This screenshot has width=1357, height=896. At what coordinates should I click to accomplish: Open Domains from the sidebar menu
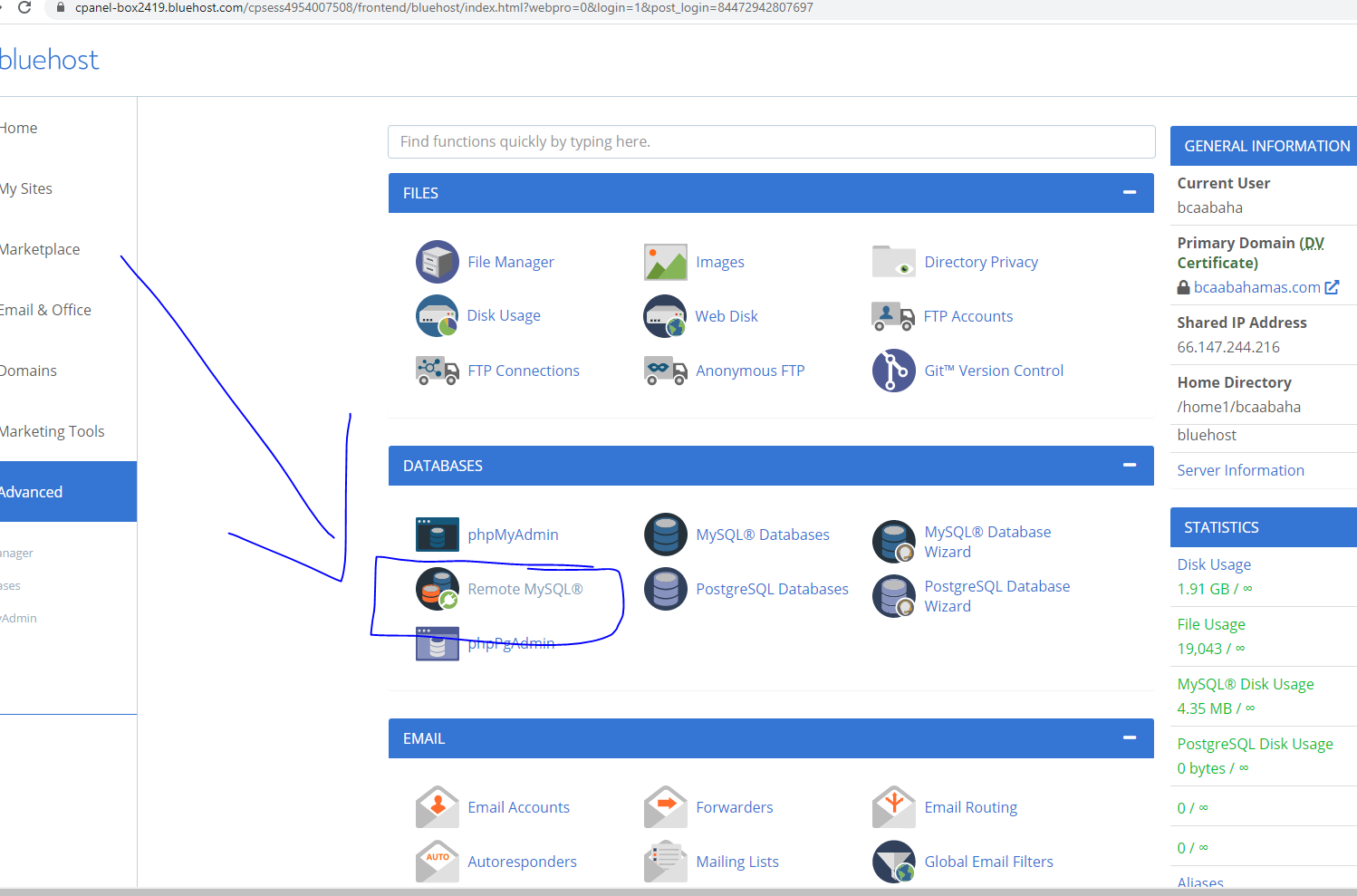[29, 371]
